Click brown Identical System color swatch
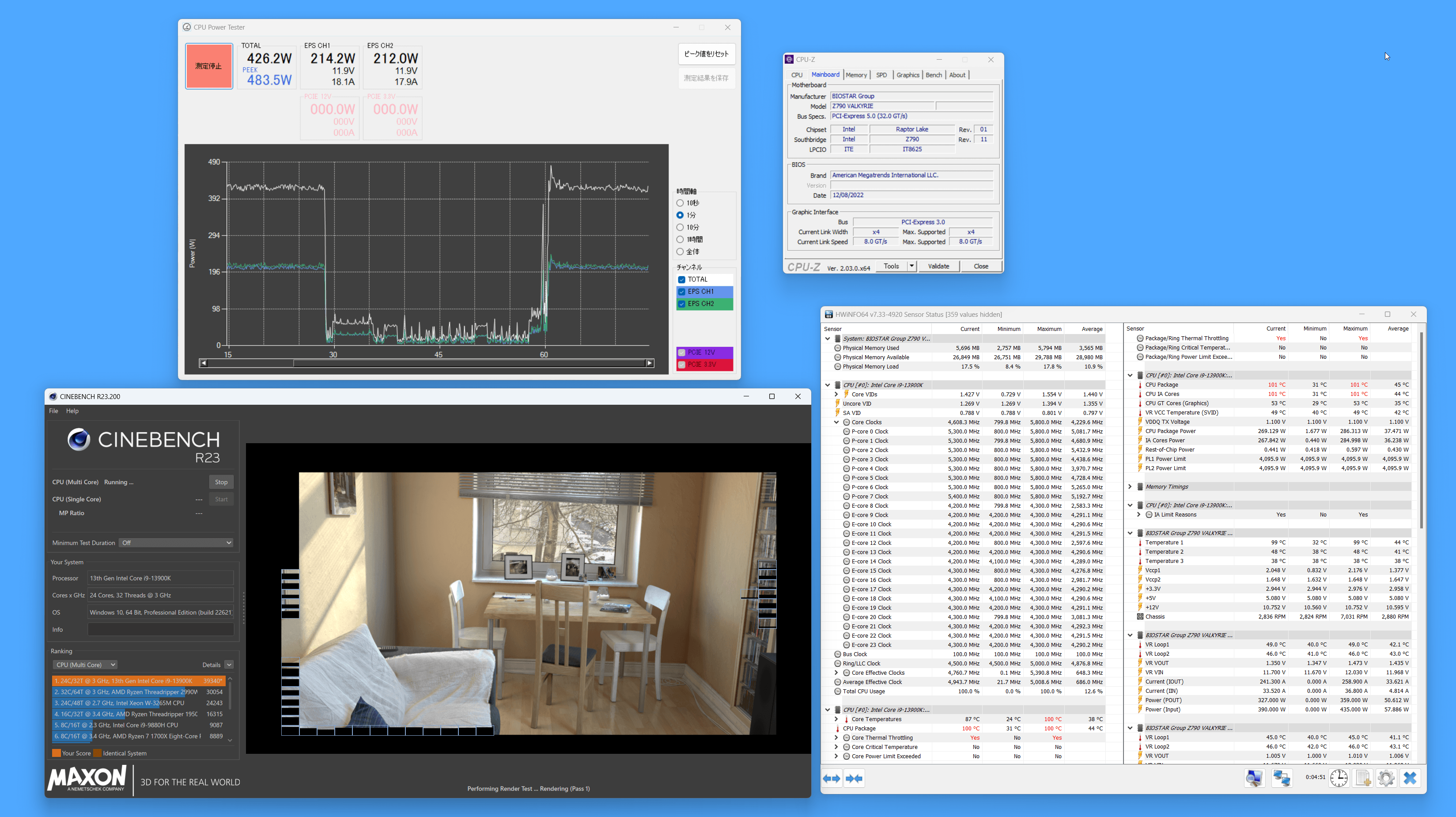 97,753
